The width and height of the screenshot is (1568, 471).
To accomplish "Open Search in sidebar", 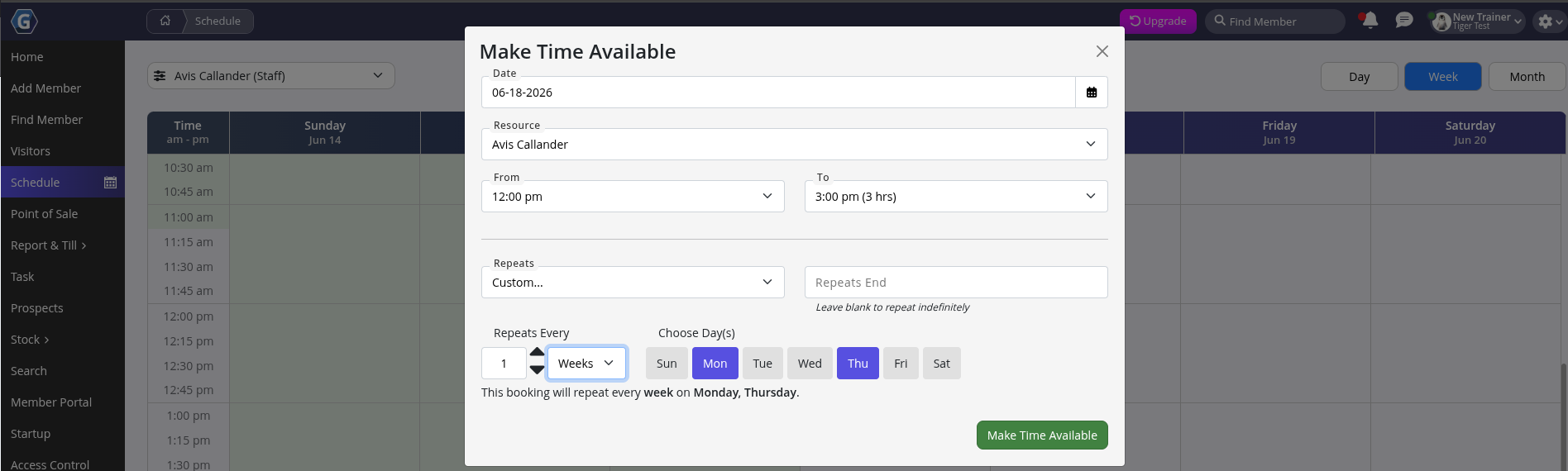I will (x=29, y=371).
